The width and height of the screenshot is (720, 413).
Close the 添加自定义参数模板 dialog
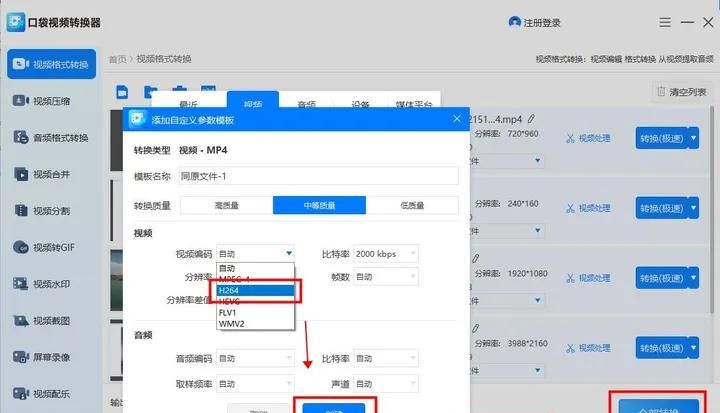[456, 119]
